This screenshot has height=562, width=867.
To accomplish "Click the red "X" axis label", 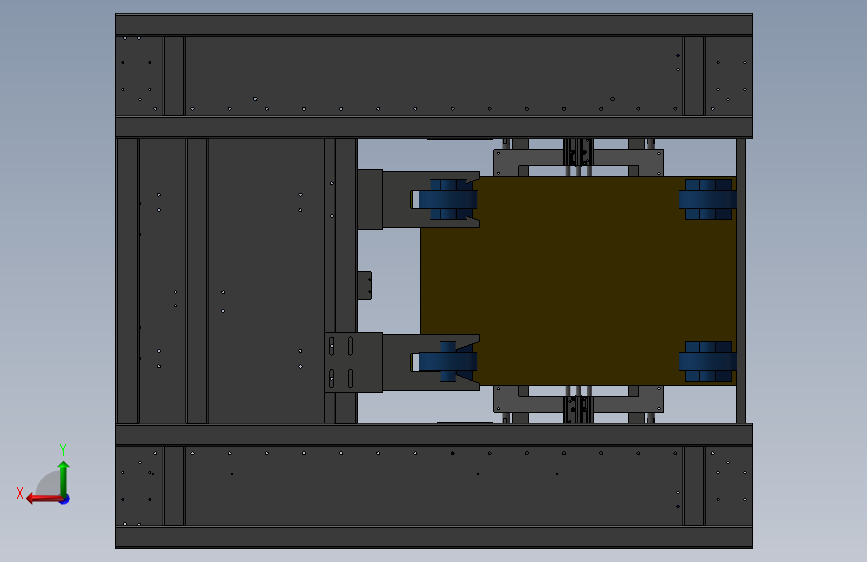I will coord(20,493).
